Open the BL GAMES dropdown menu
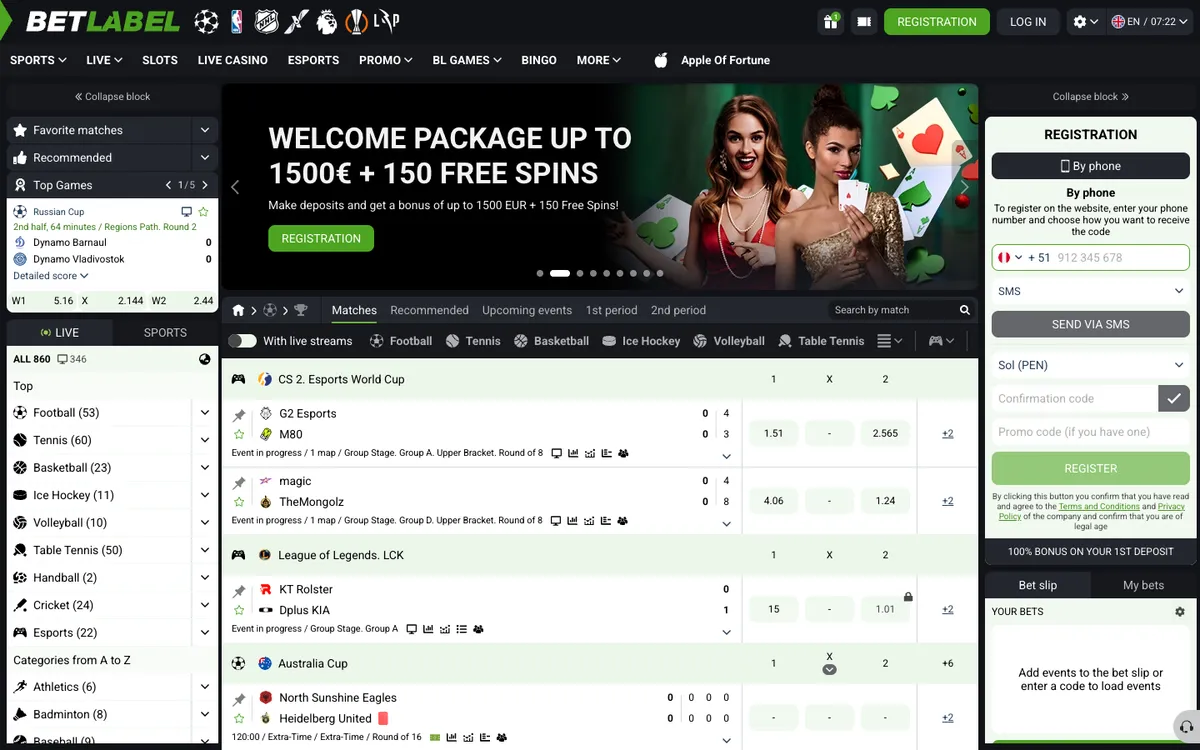 pos(467,60)
